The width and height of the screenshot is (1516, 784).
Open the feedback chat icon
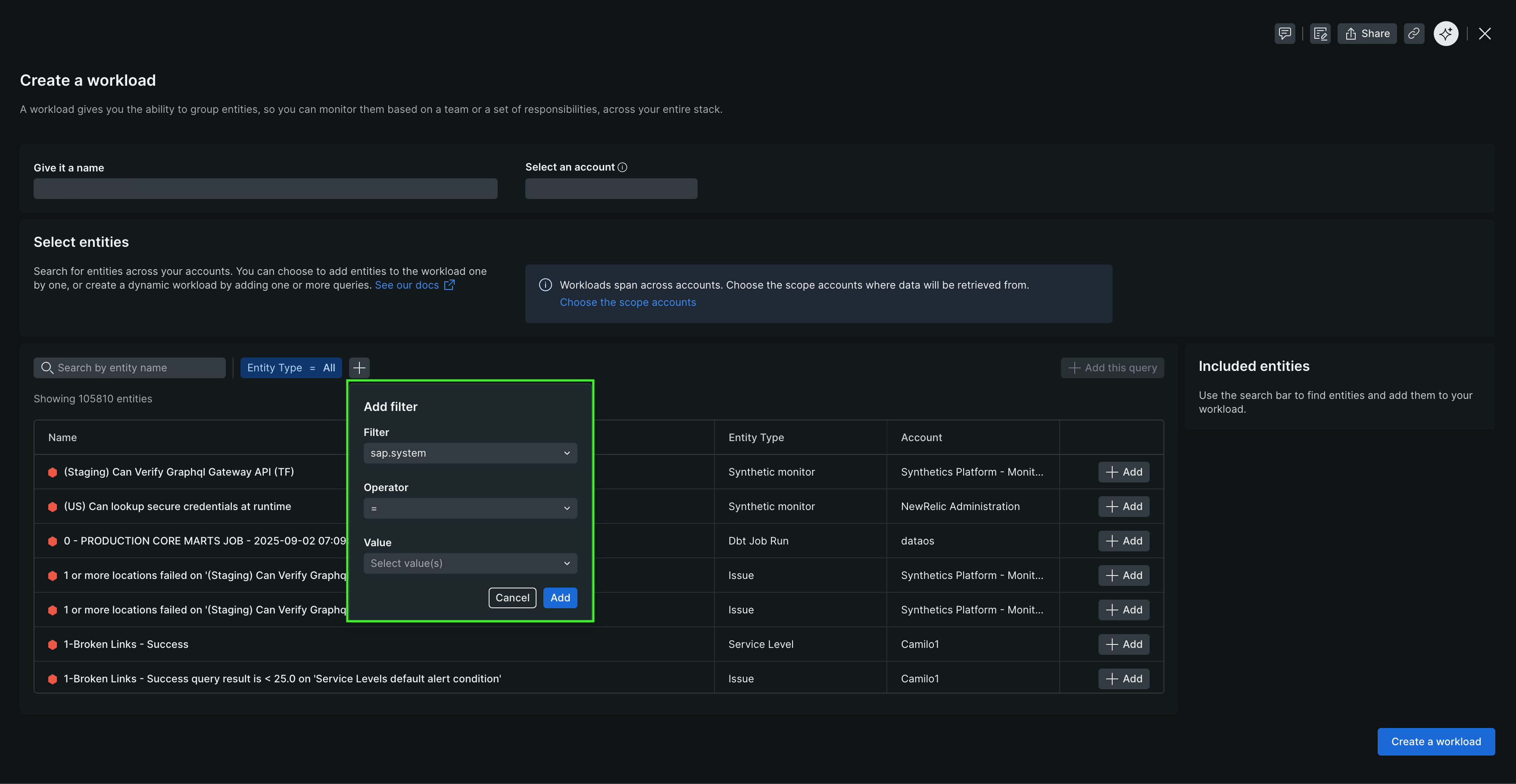(1284, 34)
